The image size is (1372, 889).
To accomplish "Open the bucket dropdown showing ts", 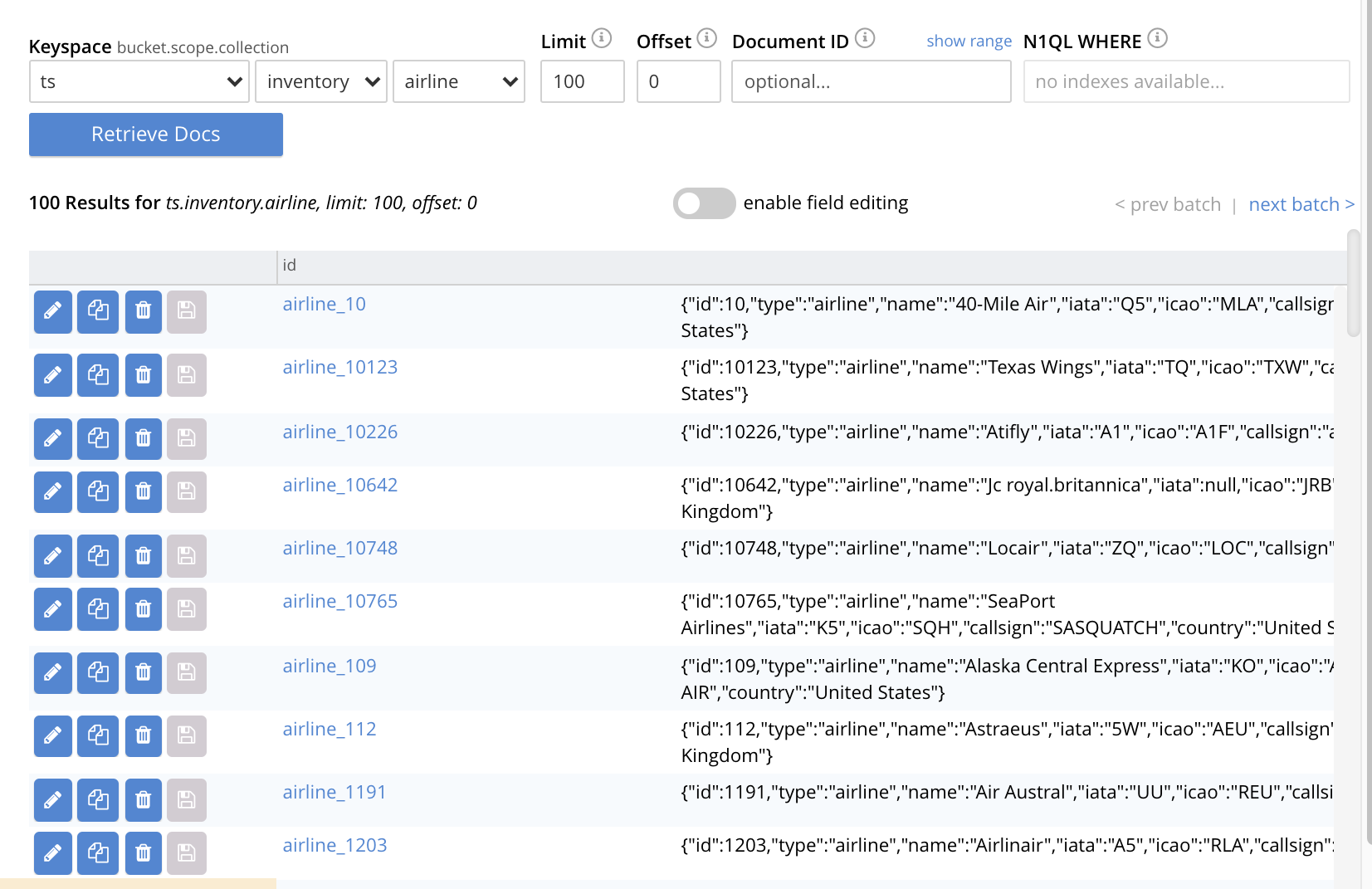I will pyautogui.click(x=139, y=81).
